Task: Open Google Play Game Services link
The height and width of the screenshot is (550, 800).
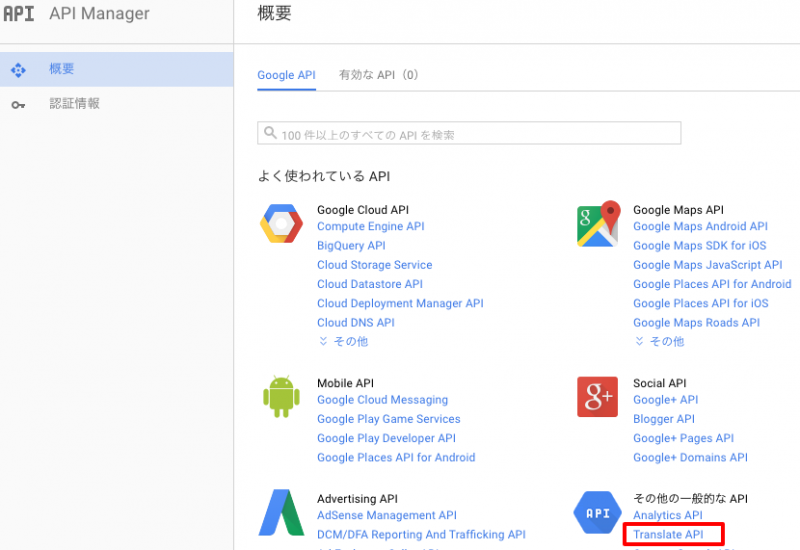Action: (x=389, y=419)
